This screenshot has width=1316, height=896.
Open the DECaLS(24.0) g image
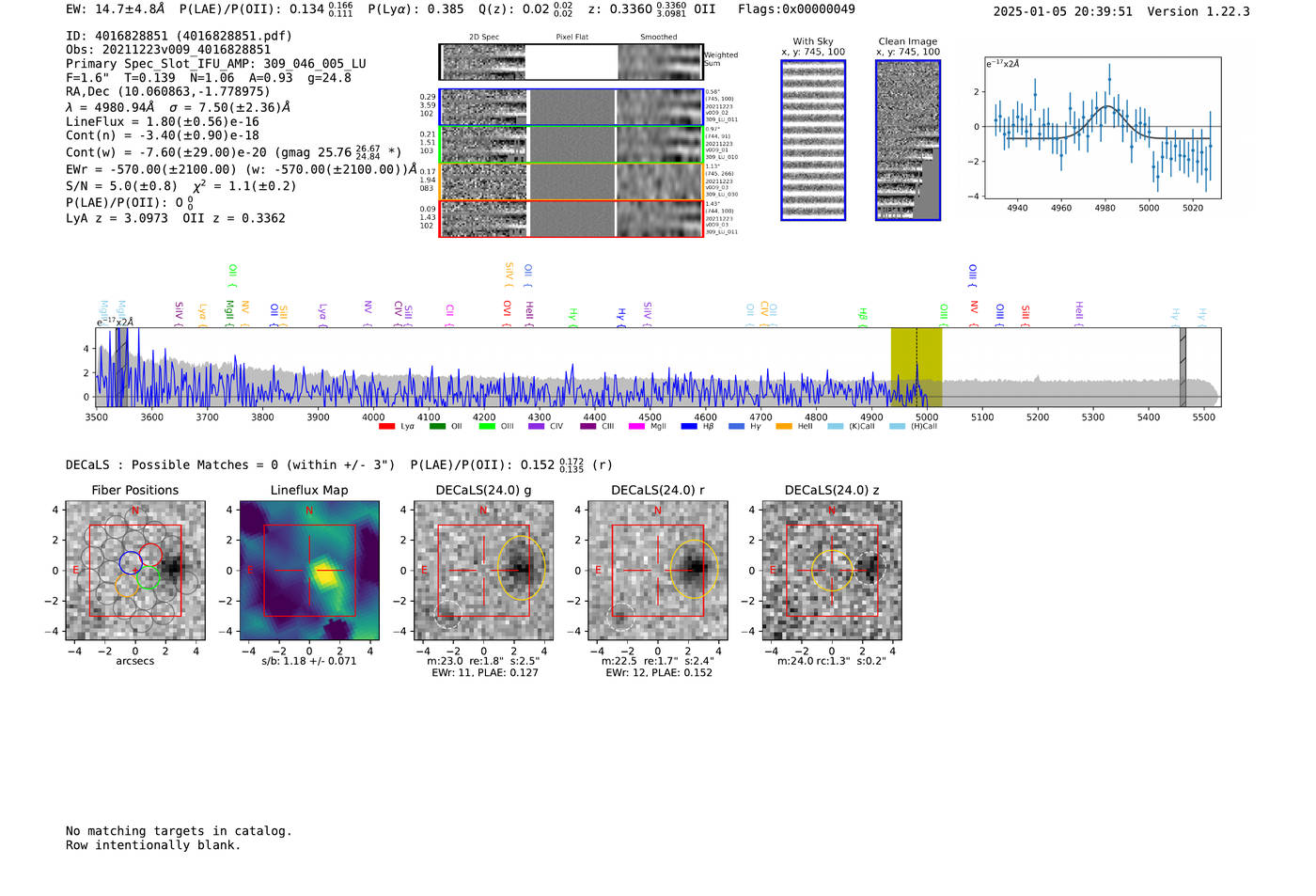483,570
